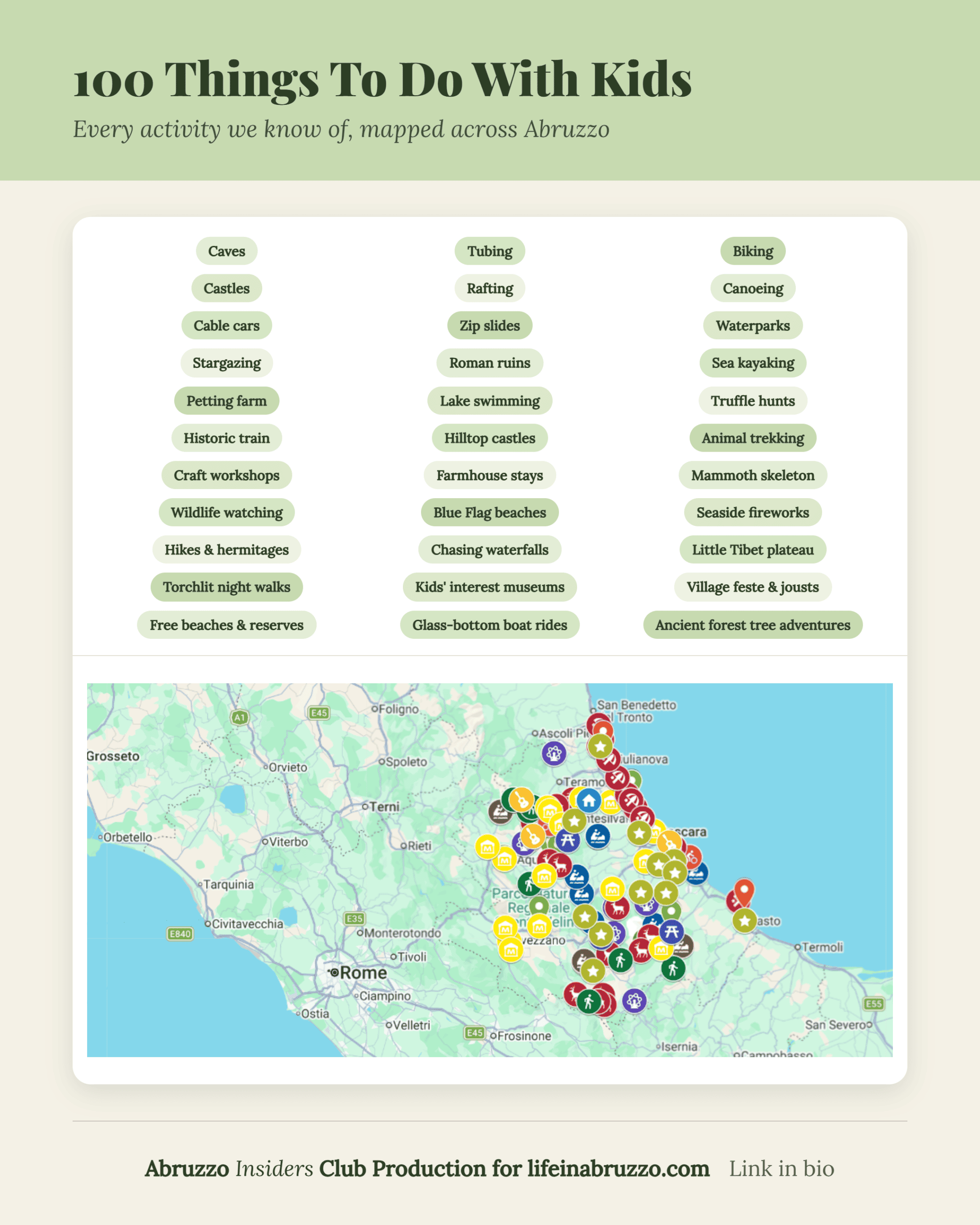Image resolution: width=980 pixels, height=1225 pixels.
Task: Click the Petting farm tag
Action: pos(227,401)
